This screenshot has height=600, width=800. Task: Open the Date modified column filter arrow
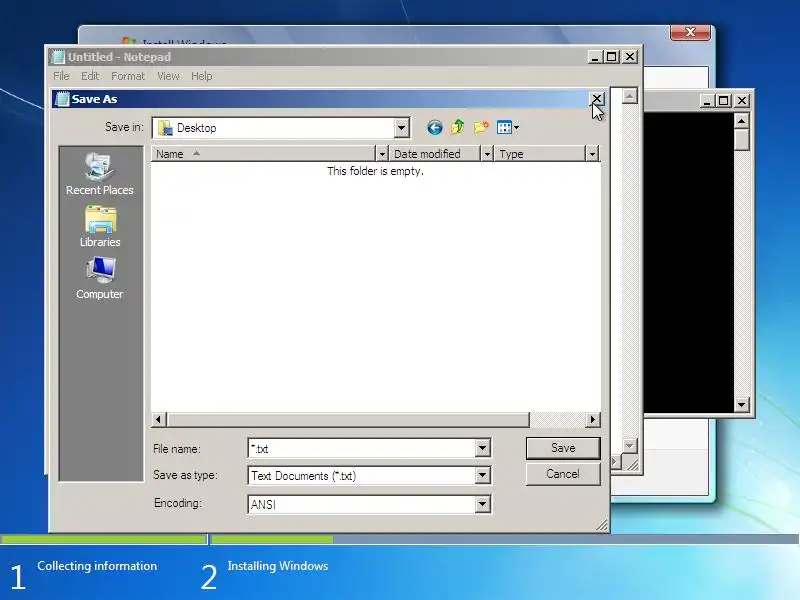(x=487, y=154)
